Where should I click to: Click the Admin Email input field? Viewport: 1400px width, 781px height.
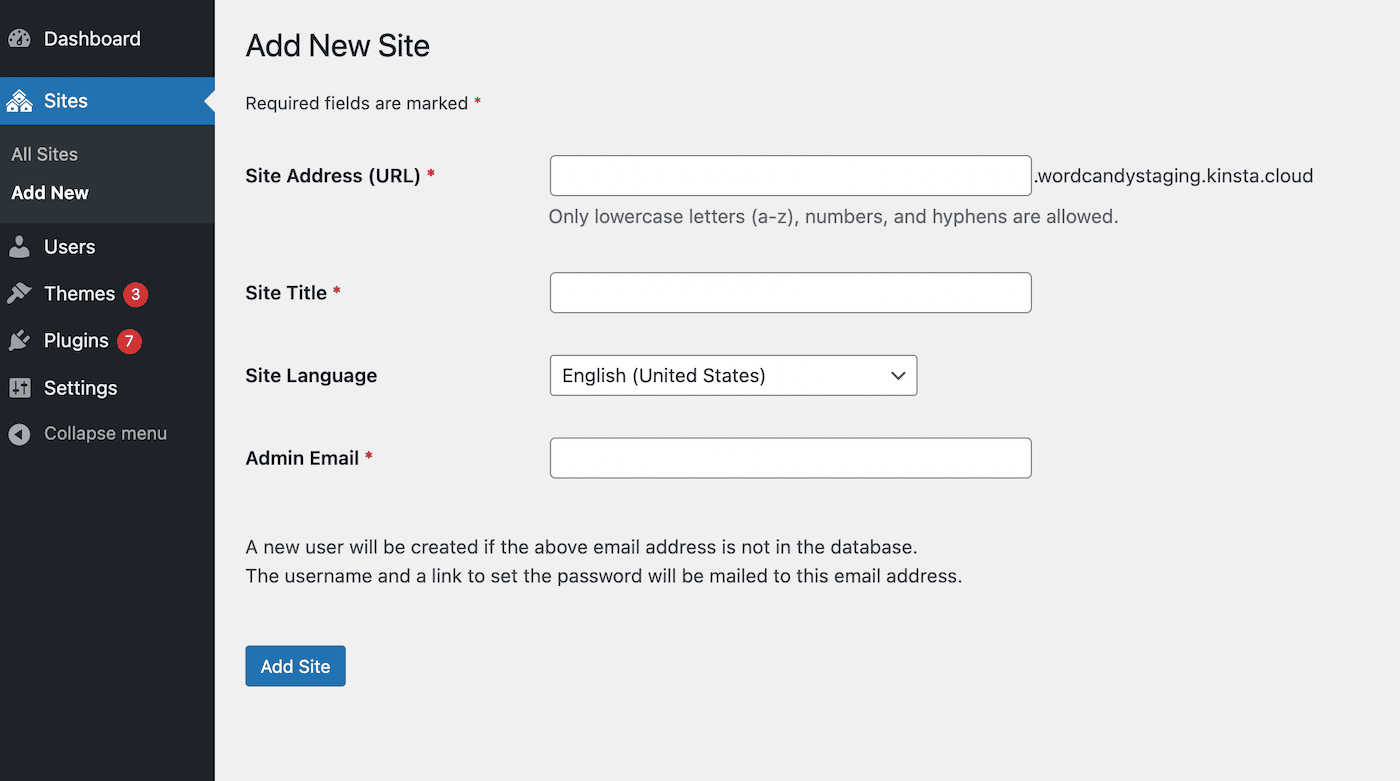(x=790, y=458)
